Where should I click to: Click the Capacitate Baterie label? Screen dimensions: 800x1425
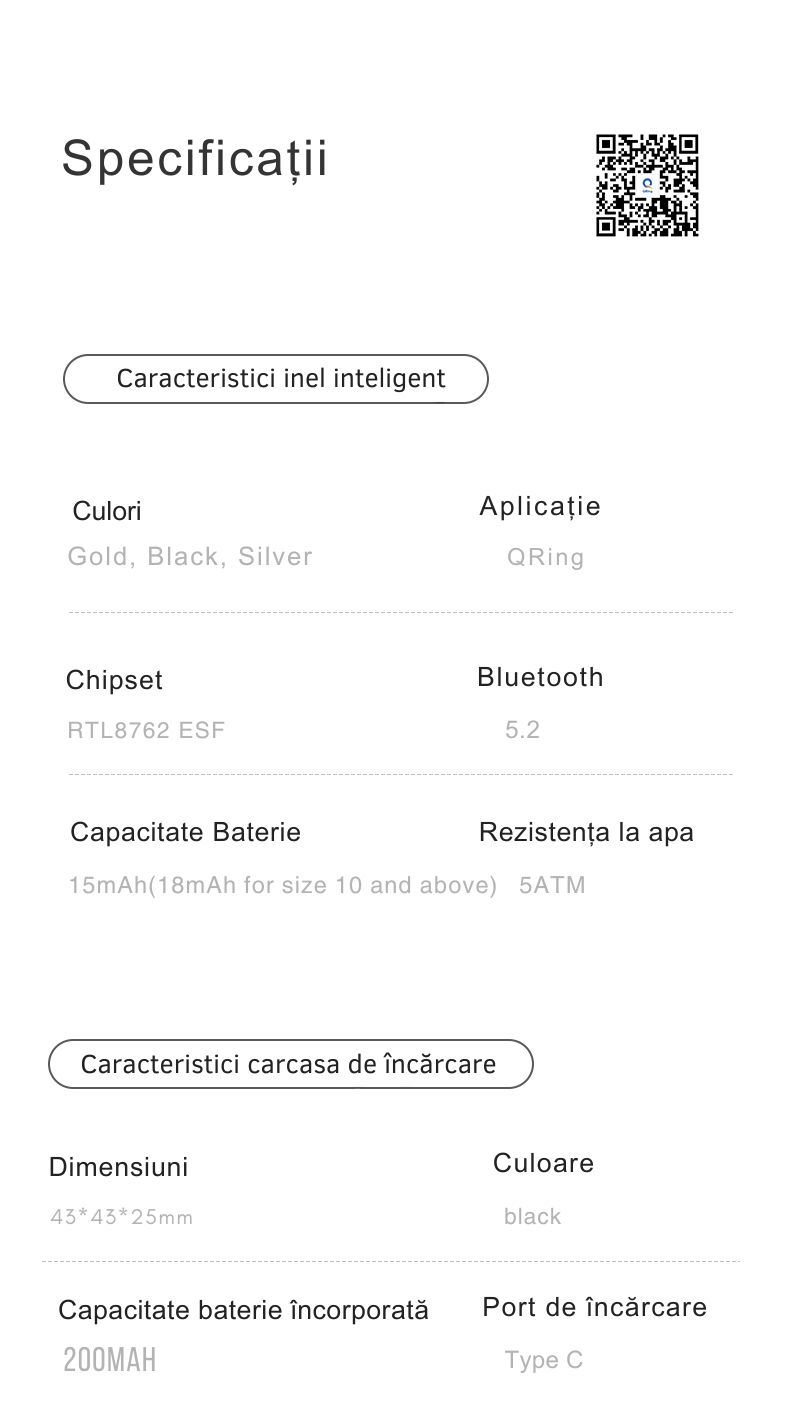pyautogui.click(x=185, y=832)
